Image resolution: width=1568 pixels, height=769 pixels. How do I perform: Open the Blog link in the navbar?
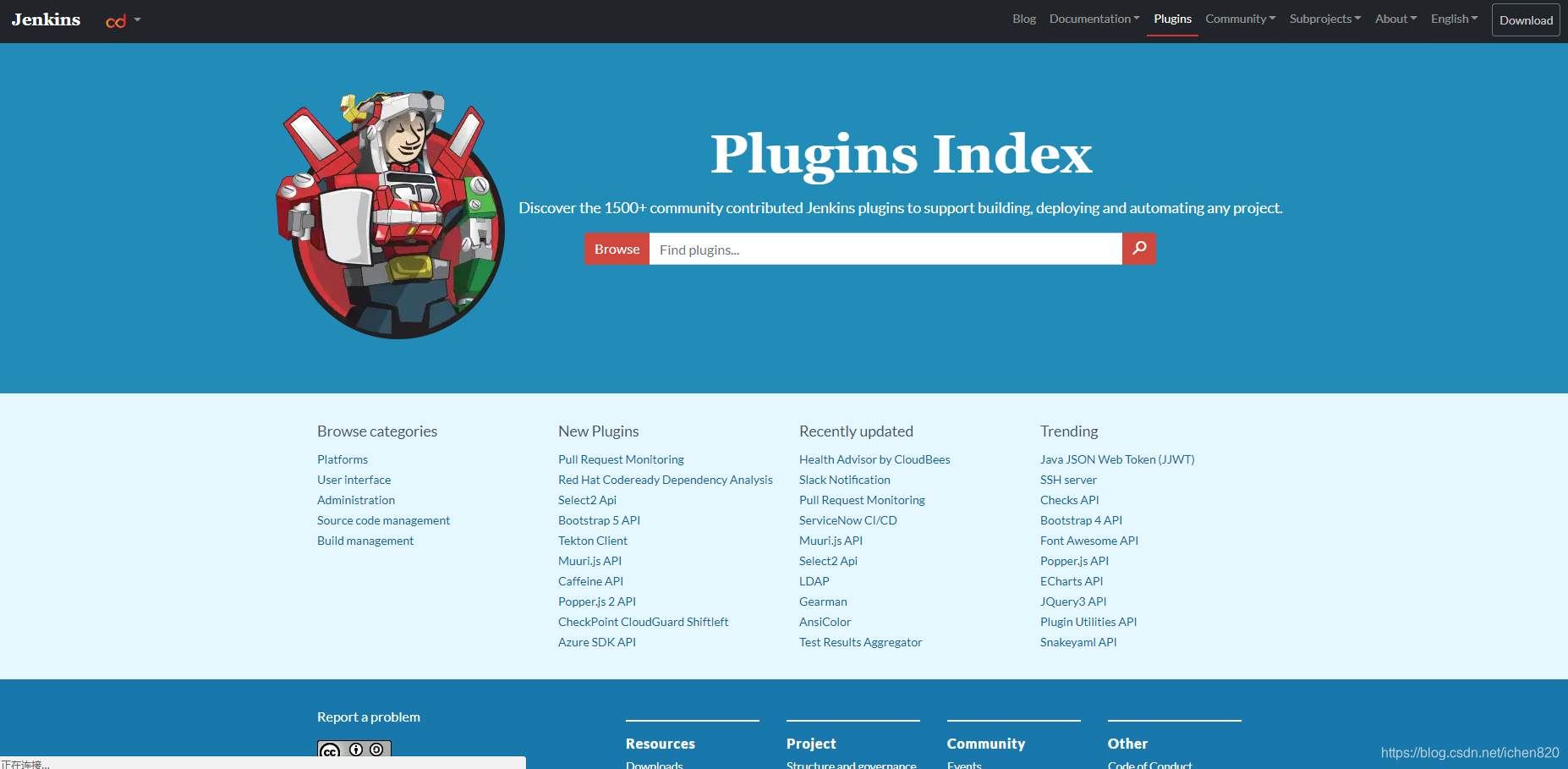pyautogui.click(x=1024, y=19)
